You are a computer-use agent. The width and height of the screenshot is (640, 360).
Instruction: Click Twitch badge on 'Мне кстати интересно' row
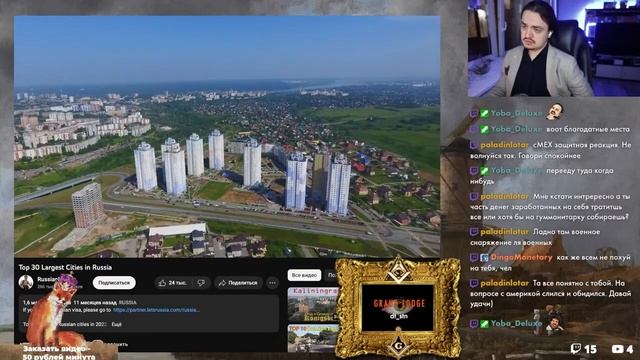coord(474,197)
